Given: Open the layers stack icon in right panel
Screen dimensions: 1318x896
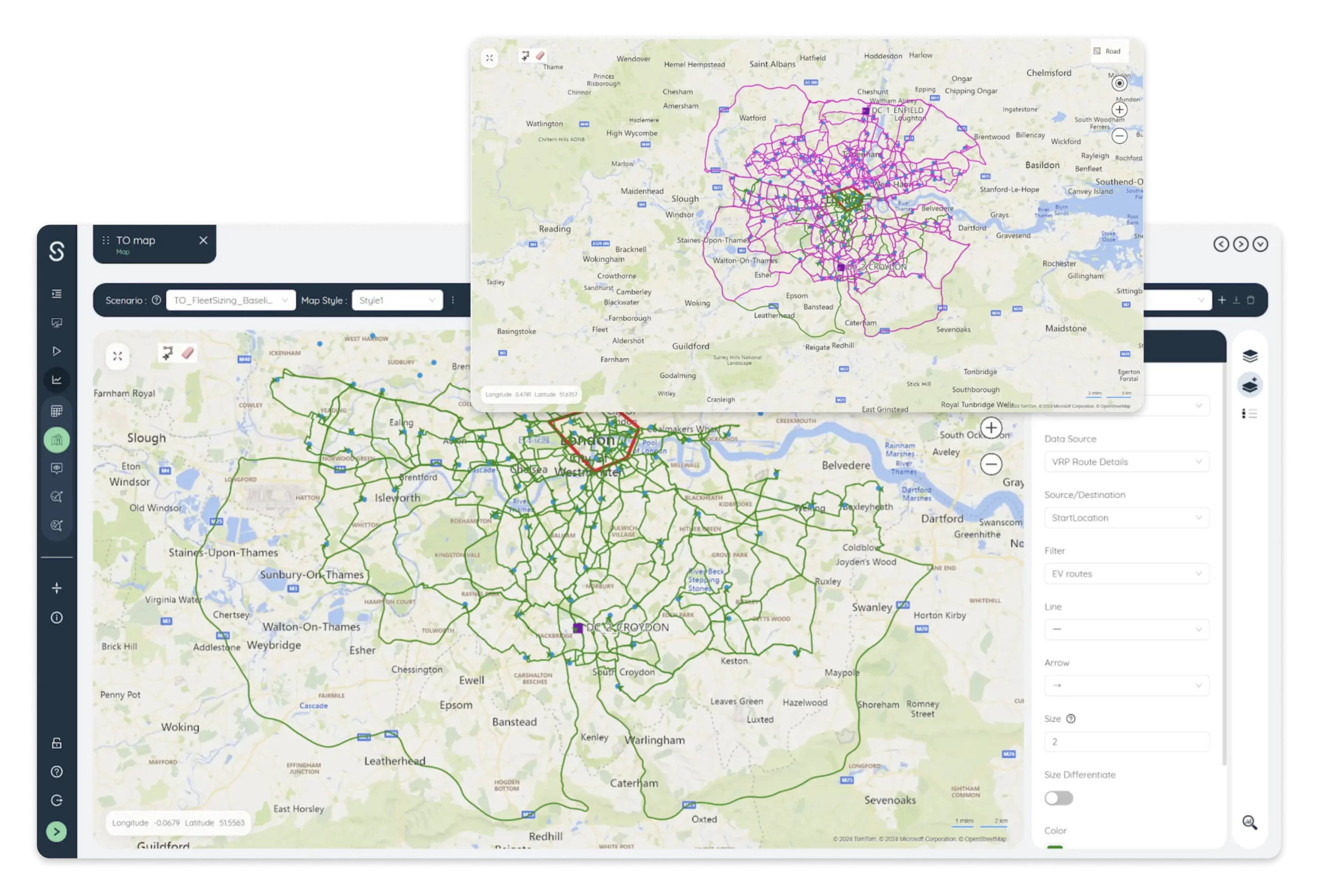Looking at the screenshot, I should 1250,355.
